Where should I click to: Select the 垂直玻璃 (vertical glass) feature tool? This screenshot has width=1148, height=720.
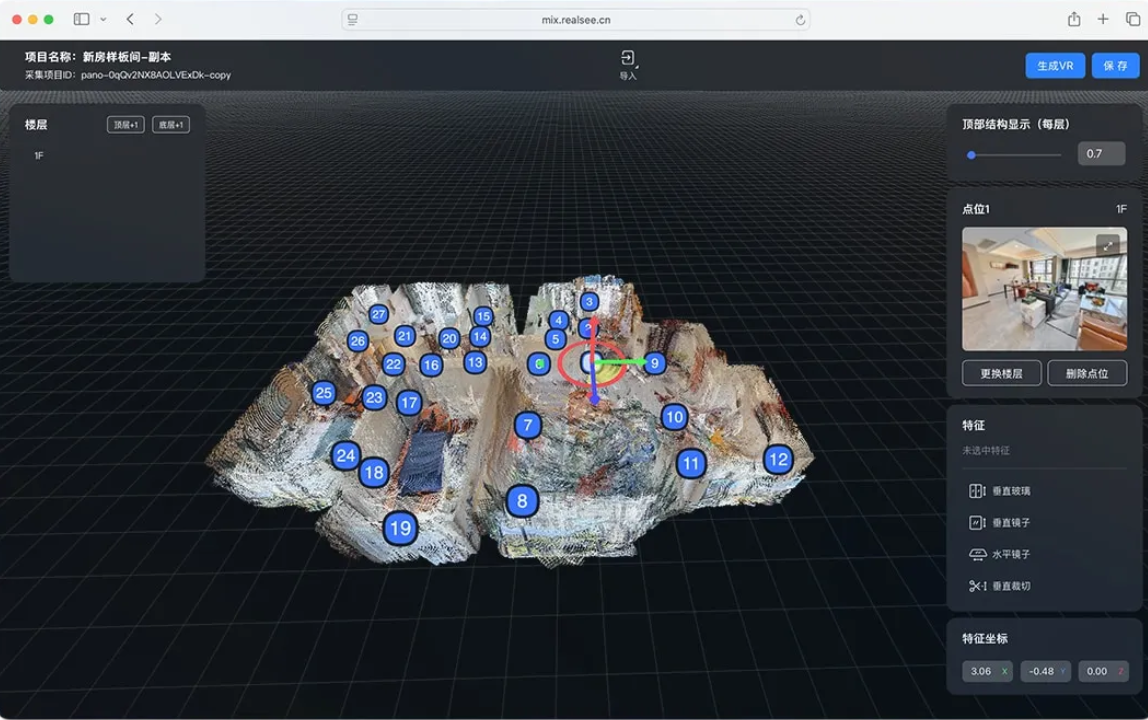[x=1003, y=490]
